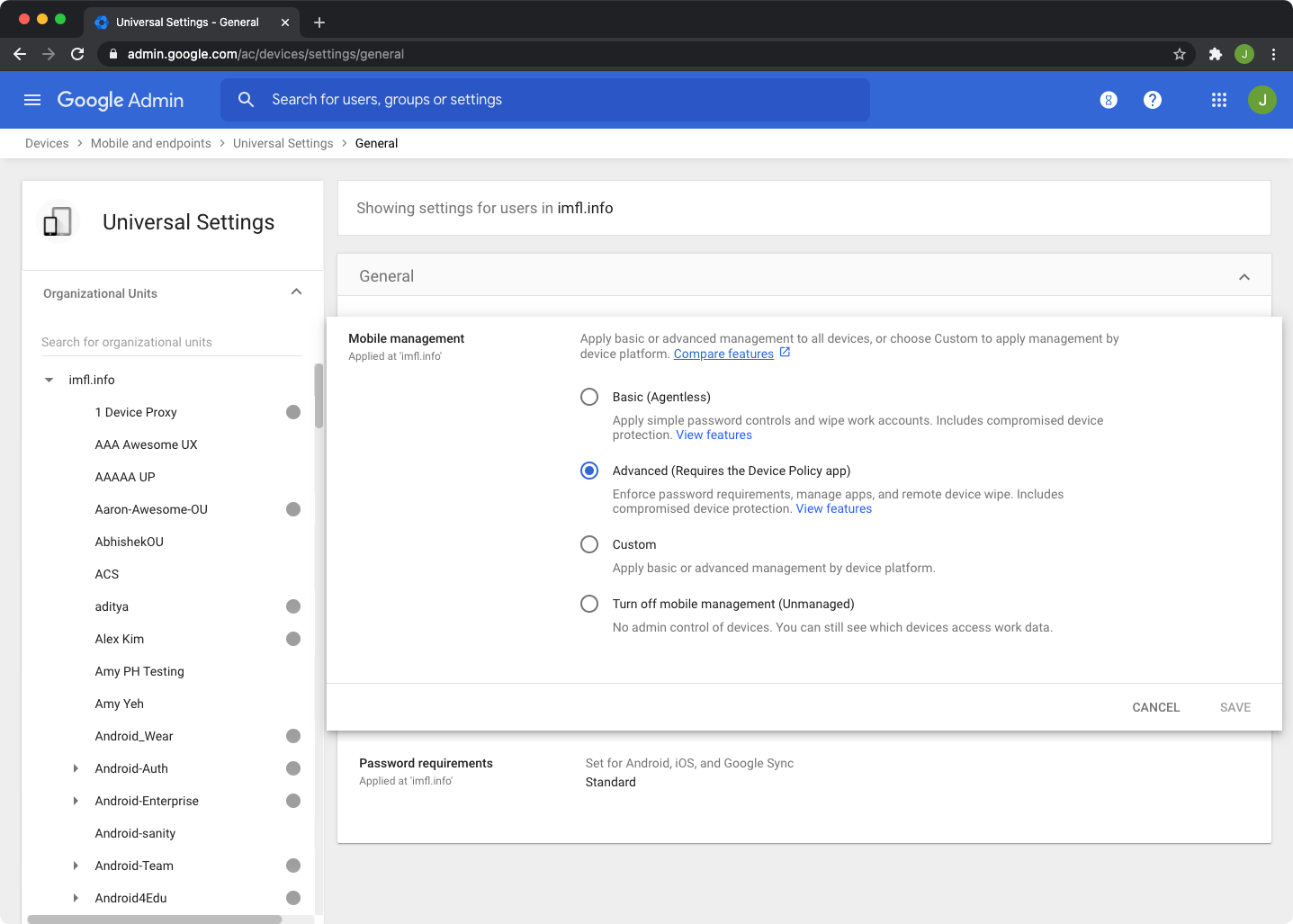Go to Universal Settings breadcrumb
Viewport: 1293px width, 924px height.
(x=283, y=143)
